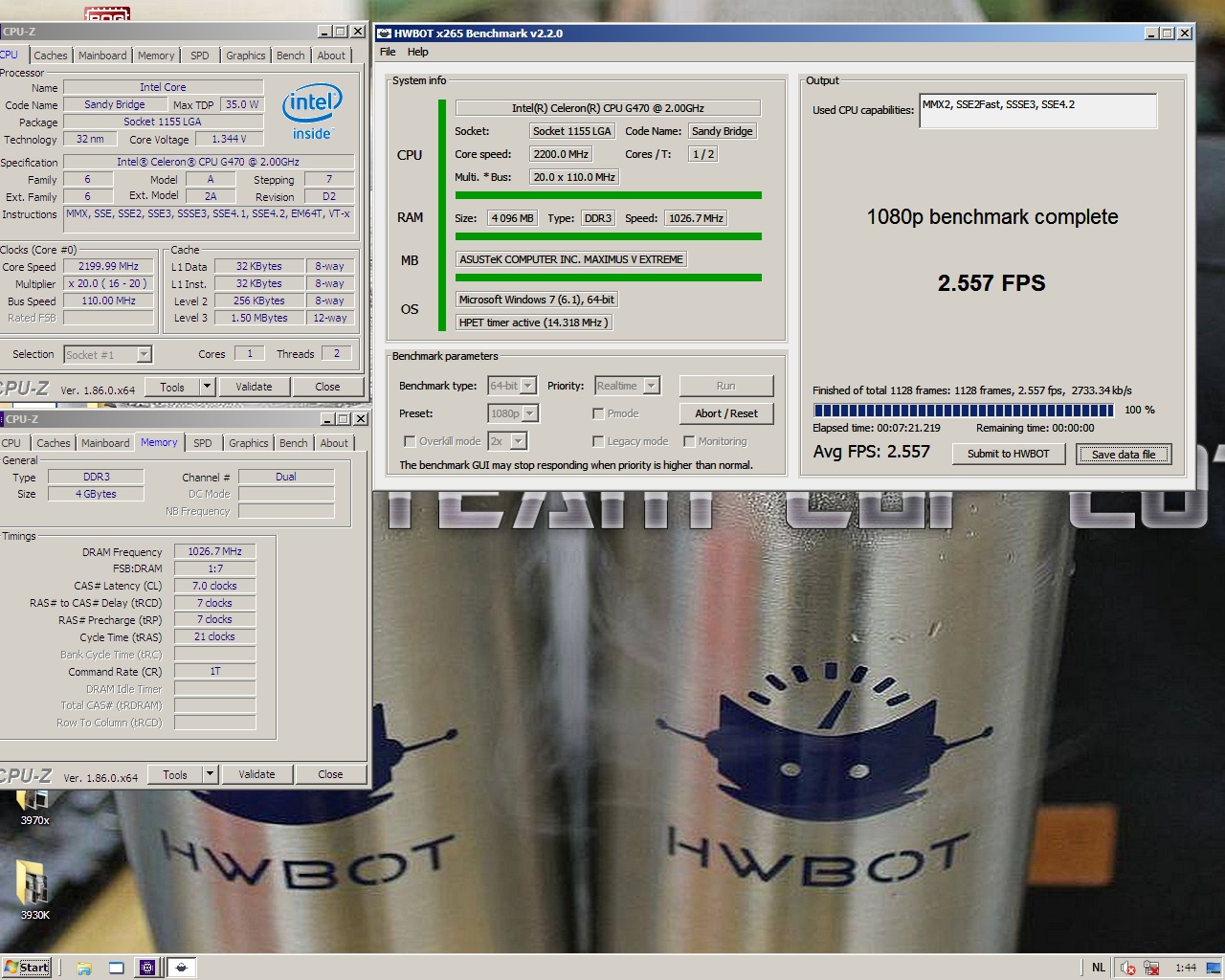
Task: Click the Run benchmark button
Action: [x=726, y=386]
